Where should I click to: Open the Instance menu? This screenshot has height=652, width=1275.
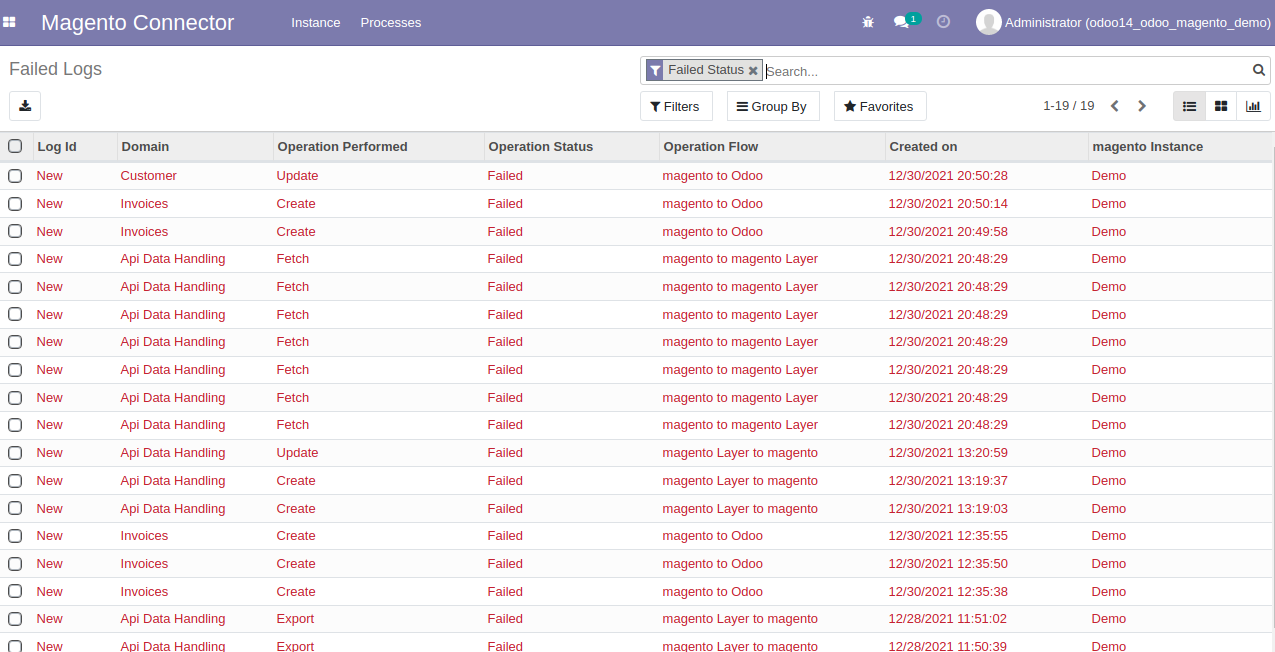(x=315, y=22)
